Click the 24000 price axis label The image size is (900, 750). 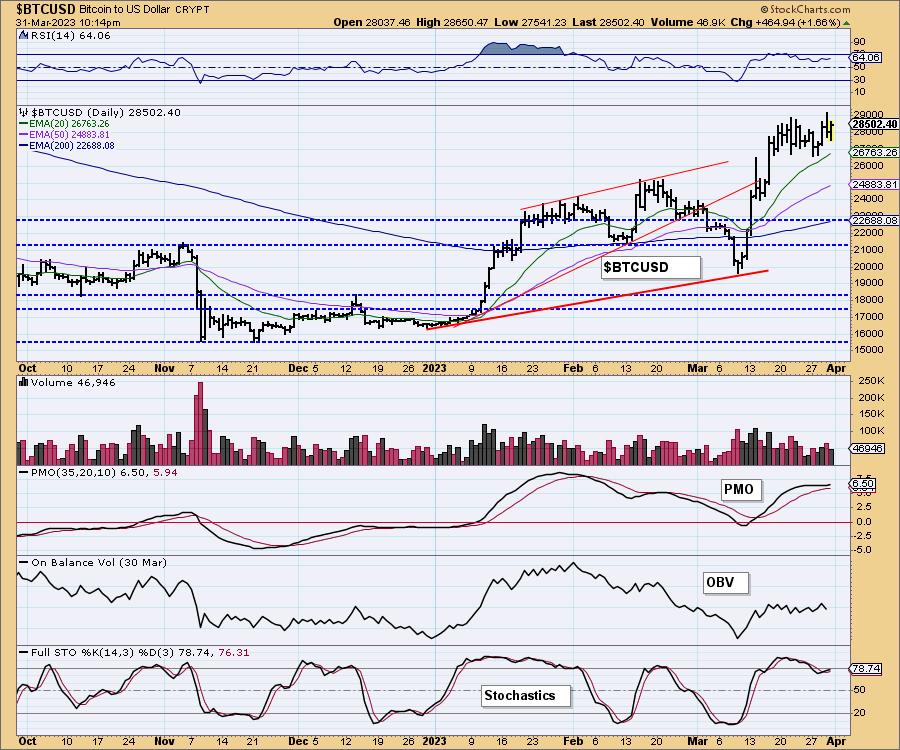868,199
